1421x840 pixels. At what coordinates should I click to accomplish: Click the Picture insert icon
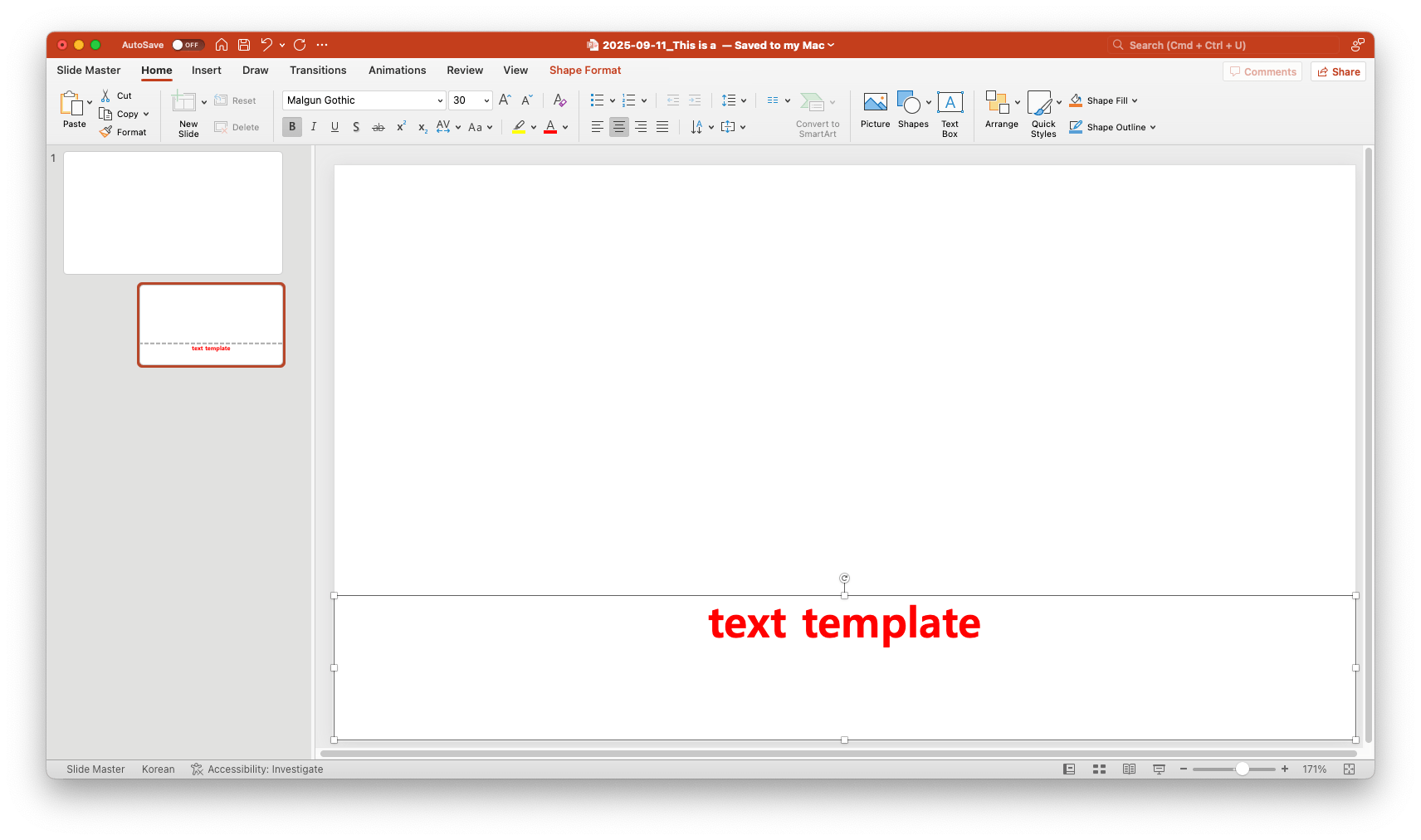[875, 103]
